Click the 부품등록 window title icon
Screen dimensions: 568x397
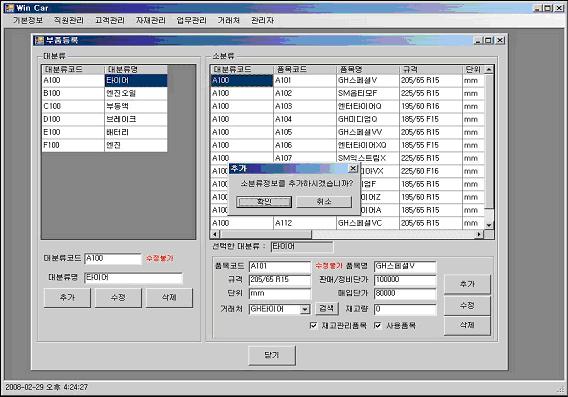click(x=39, y=40)
